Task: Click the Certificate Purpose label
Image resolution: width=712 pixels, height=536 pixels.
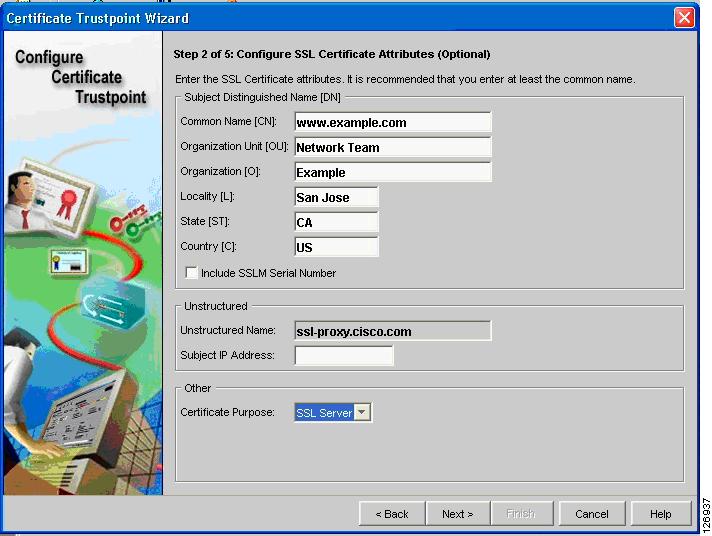Action: point(227,412)
